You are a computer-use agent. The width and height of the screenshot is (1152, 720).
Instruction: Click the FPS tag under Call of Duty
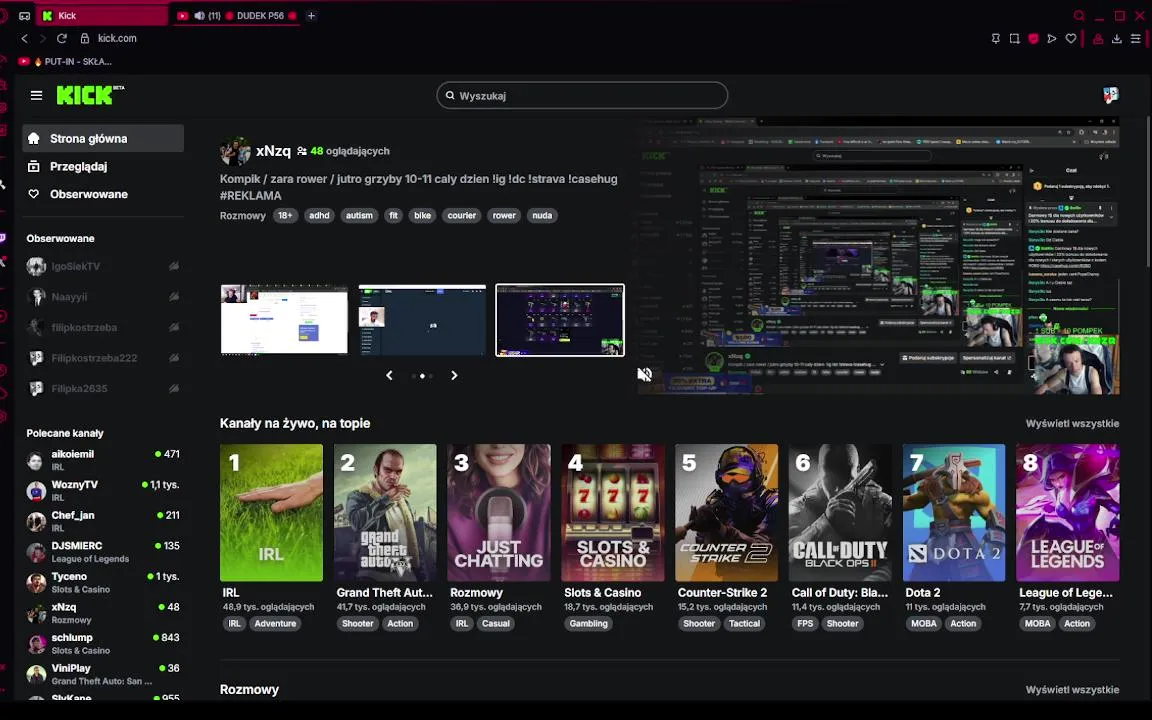(x=805, y=623)
